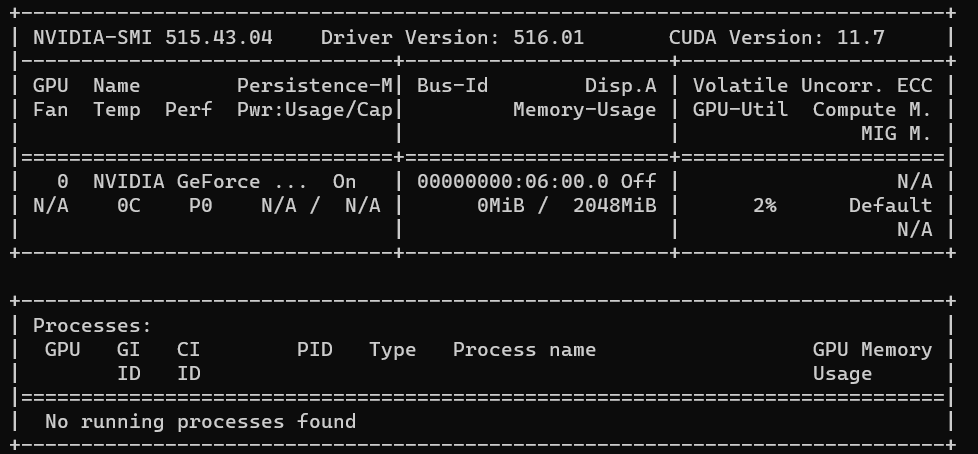Click the bus ID 00000000:06:00.0 value

point(512,181)
